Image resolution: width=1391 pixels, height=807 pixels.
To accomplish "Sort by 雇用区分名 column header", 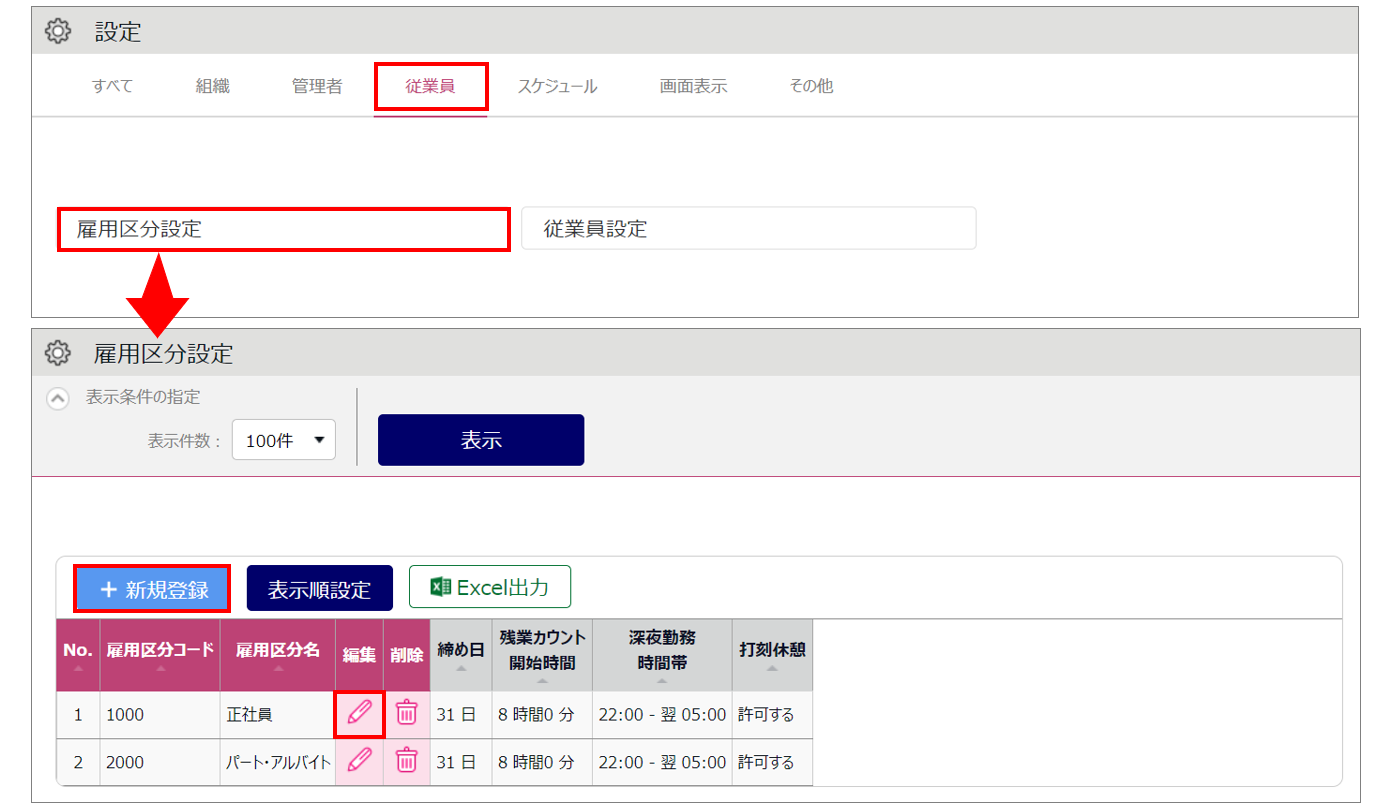I will point(277,655).
